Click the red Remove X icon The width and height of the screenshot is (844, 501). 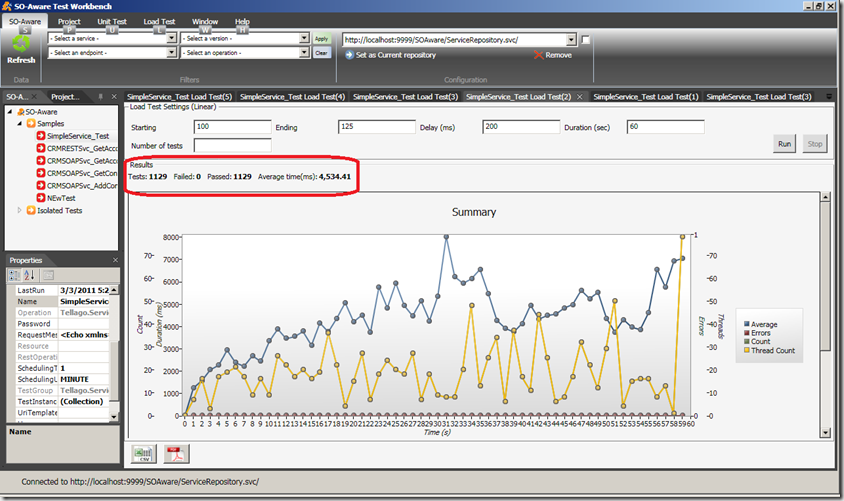pos(538,55)
